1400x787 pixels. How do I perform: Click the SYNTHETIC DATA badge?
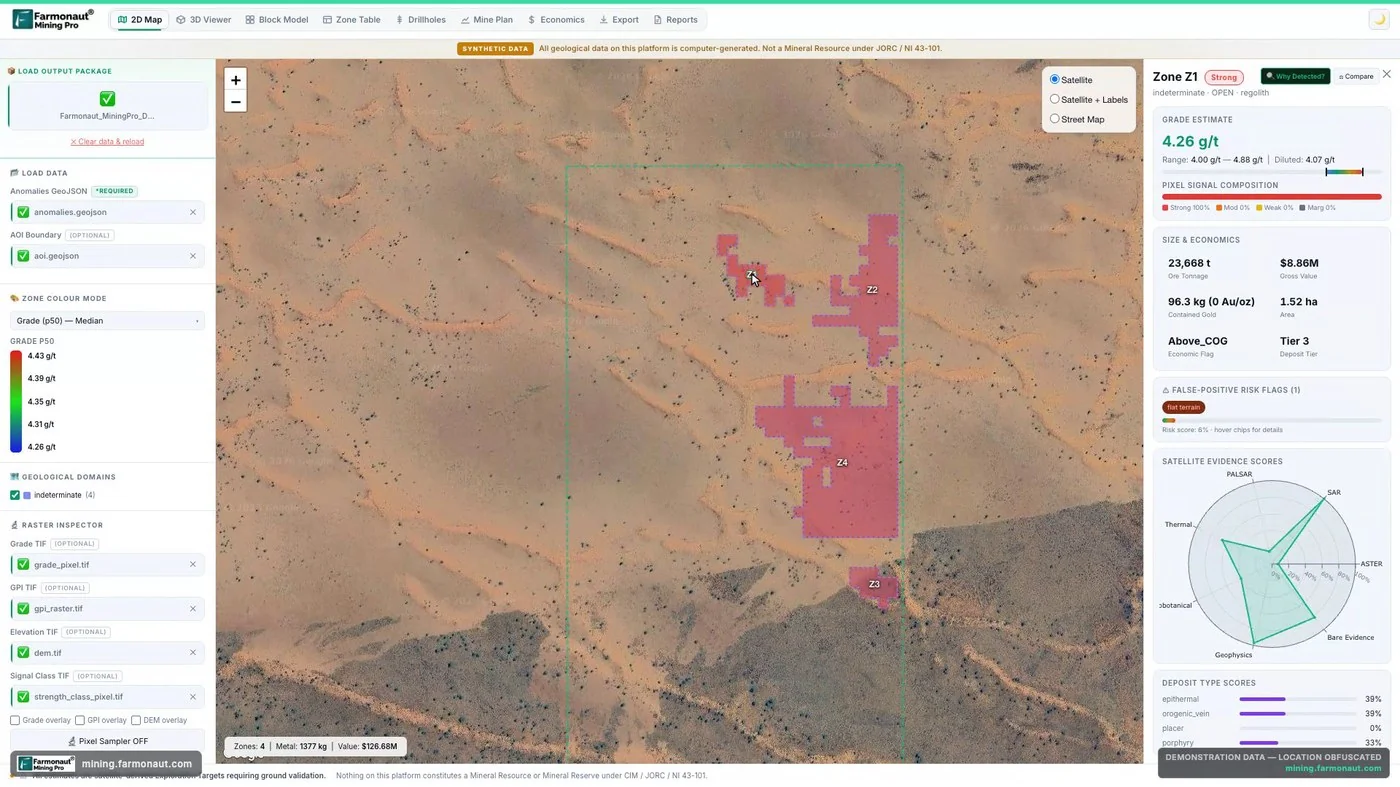point(495,48)
